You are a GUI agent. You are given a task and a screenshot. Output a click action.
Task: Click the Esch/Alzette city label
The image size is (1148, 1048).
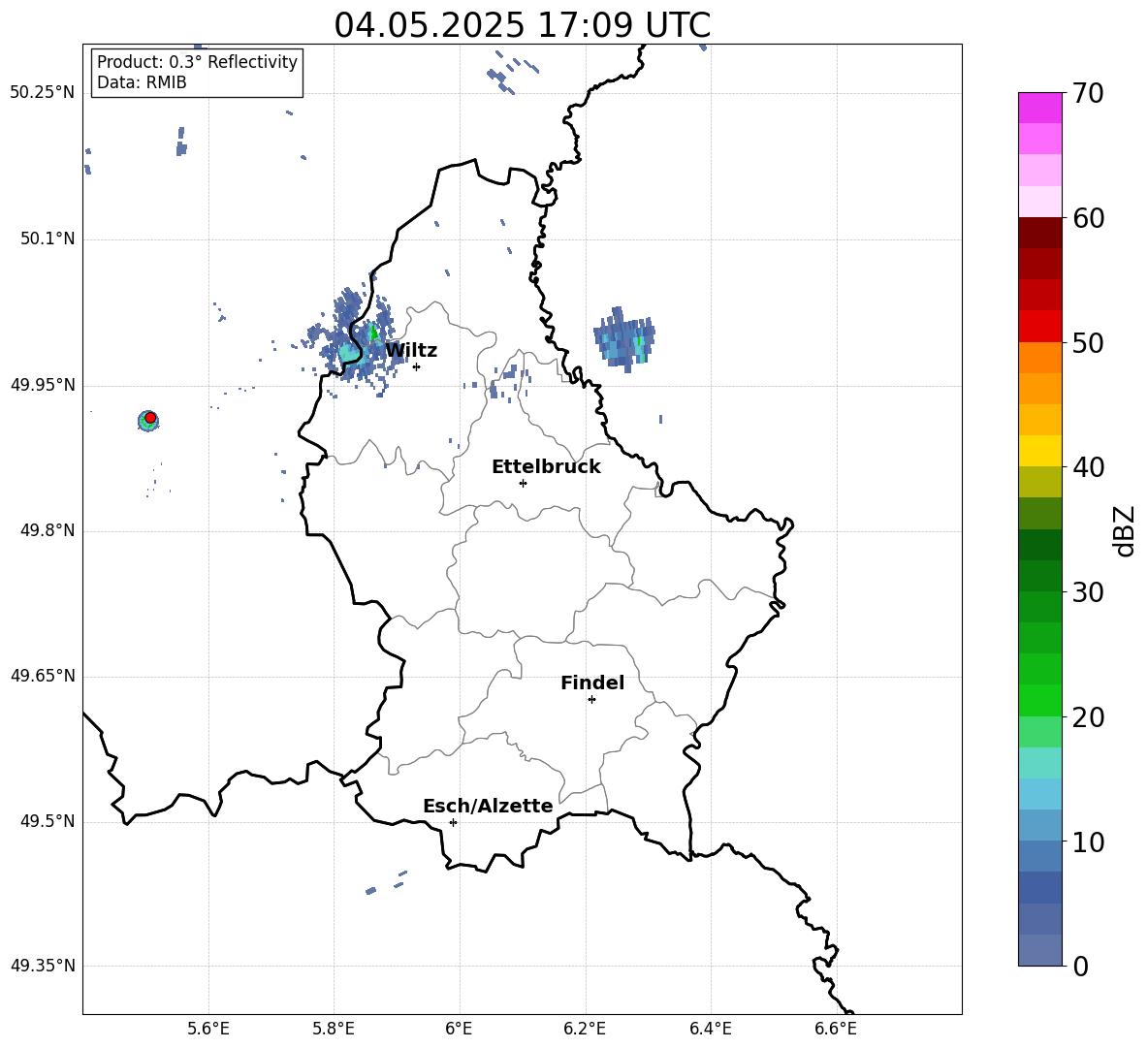click(x=488, y=806)
